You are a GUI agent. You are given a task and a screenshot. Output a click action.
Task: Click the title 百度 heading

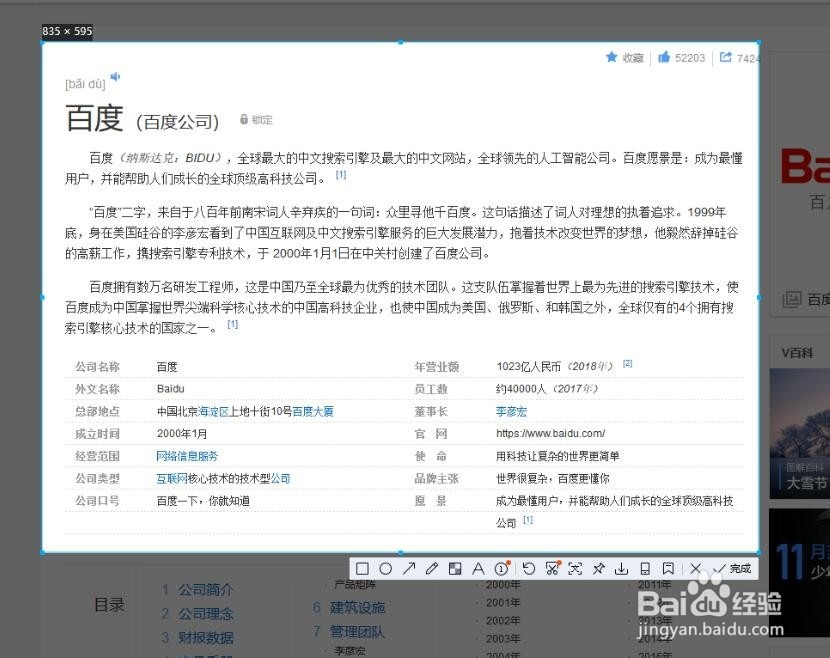[95, 118]
